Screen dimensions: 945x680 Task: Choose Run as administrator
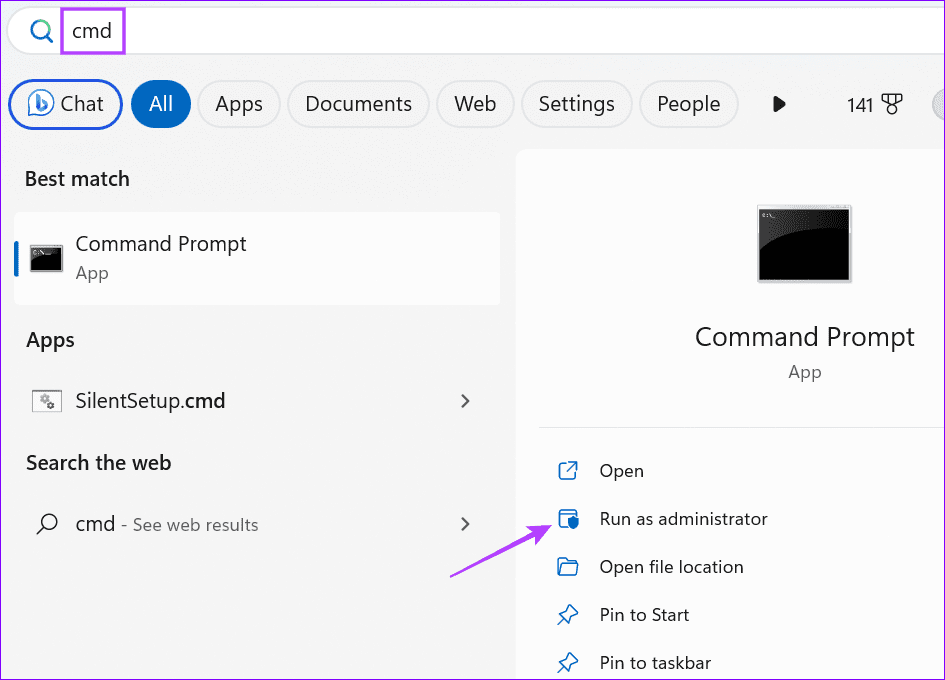683,519
